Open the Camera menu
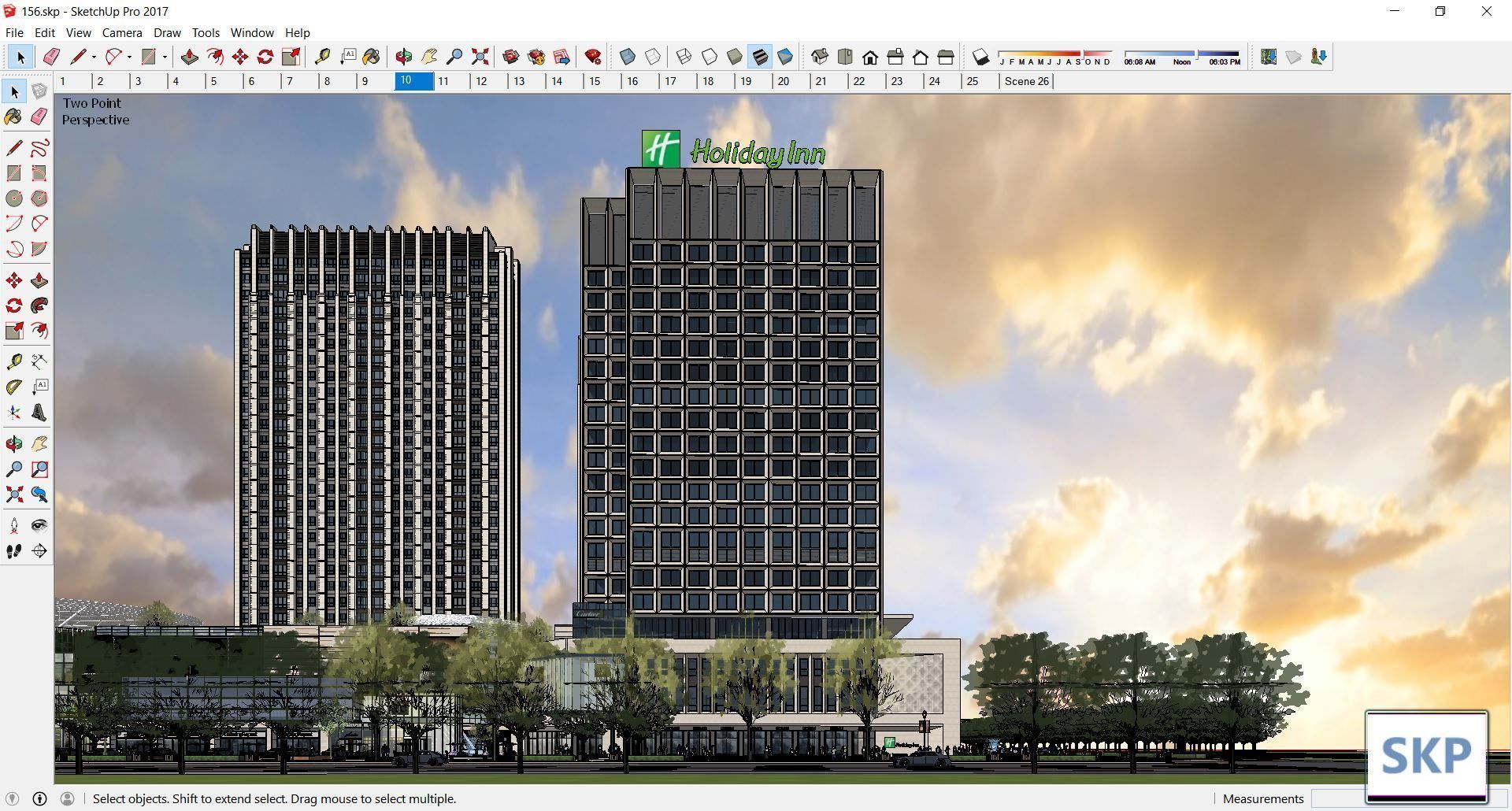The width and height of the screenshot is (1512, 811). [x=122, y=33]
